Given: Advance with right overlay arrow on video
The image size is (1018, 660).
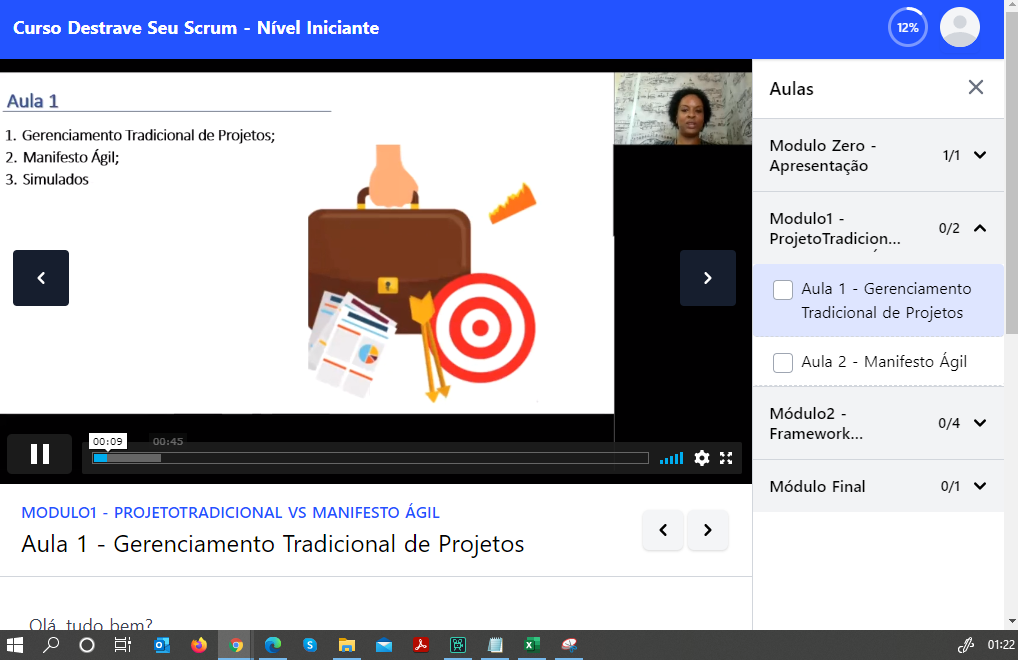Looking at the screenshot, I should (x=707, y=278).
